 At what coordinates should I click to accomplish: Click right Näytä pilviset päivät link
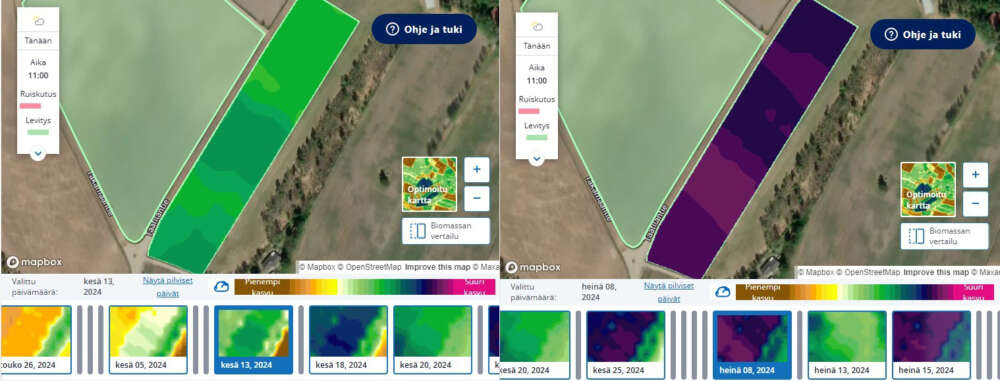coord(669,292)
